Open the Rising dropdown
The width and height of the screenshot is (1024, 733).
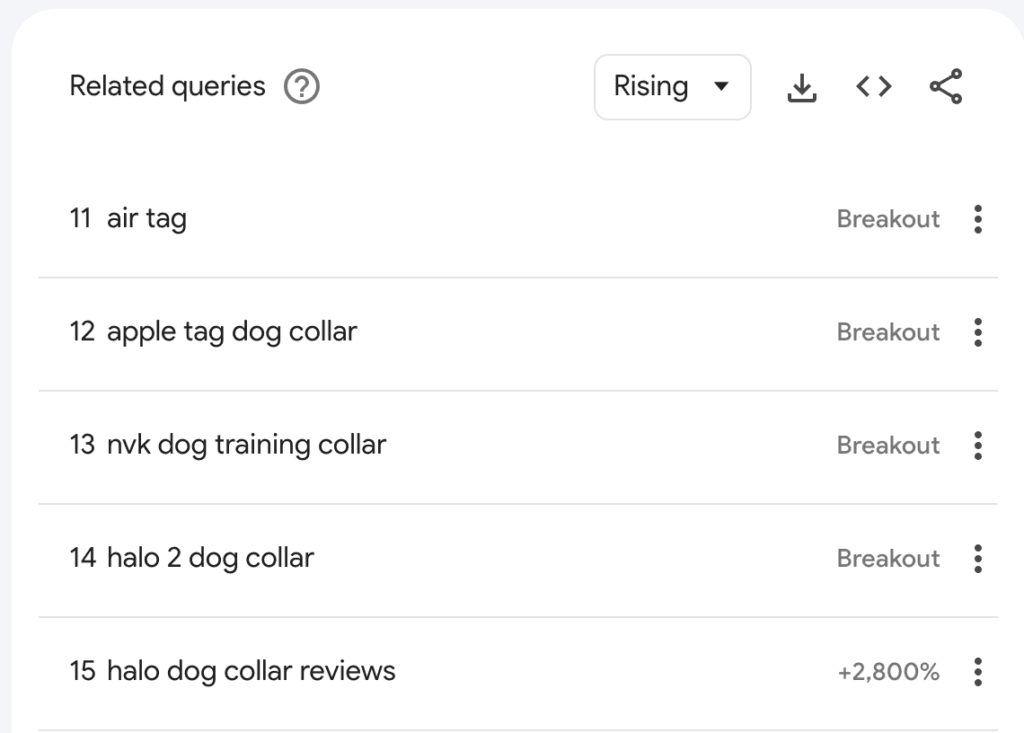(672, 87)
